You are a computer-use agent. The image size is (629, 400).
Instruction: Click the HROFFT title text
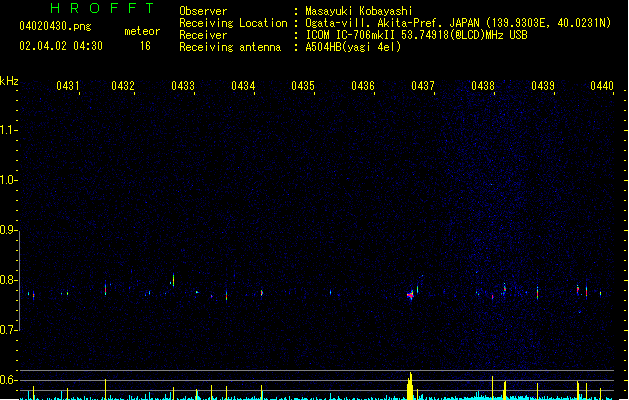[x=102, y=8]
